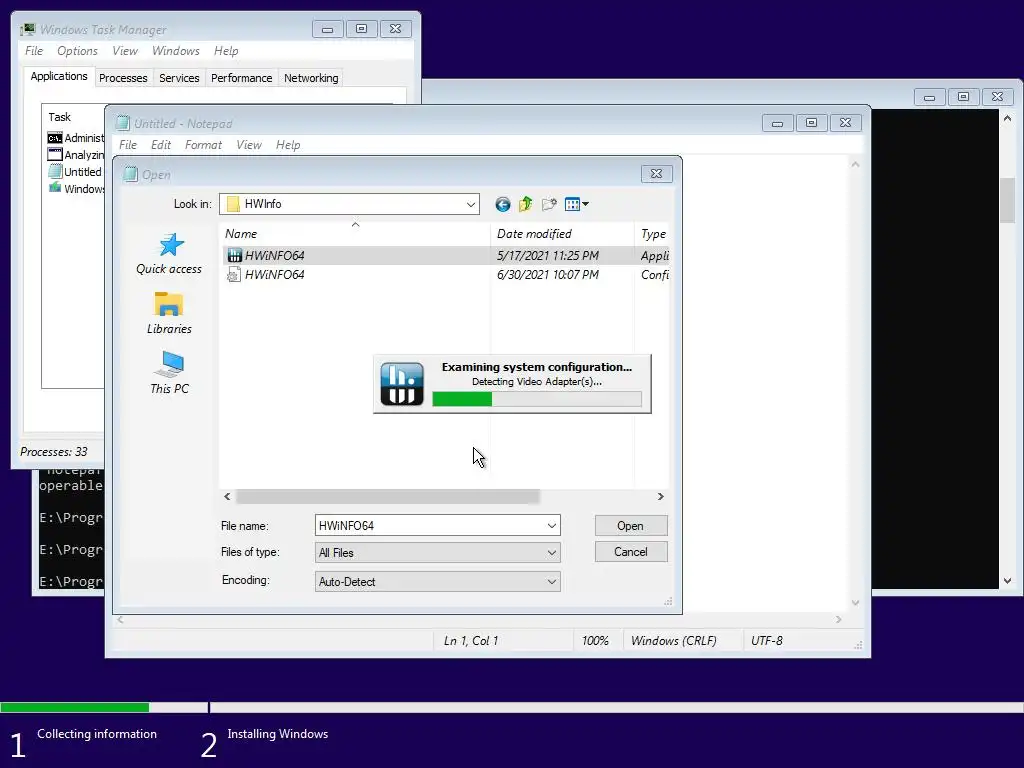Click 'UTF-8' in Notepad status bar
The width and height of the screenshot is (1024, 768).
767,641
